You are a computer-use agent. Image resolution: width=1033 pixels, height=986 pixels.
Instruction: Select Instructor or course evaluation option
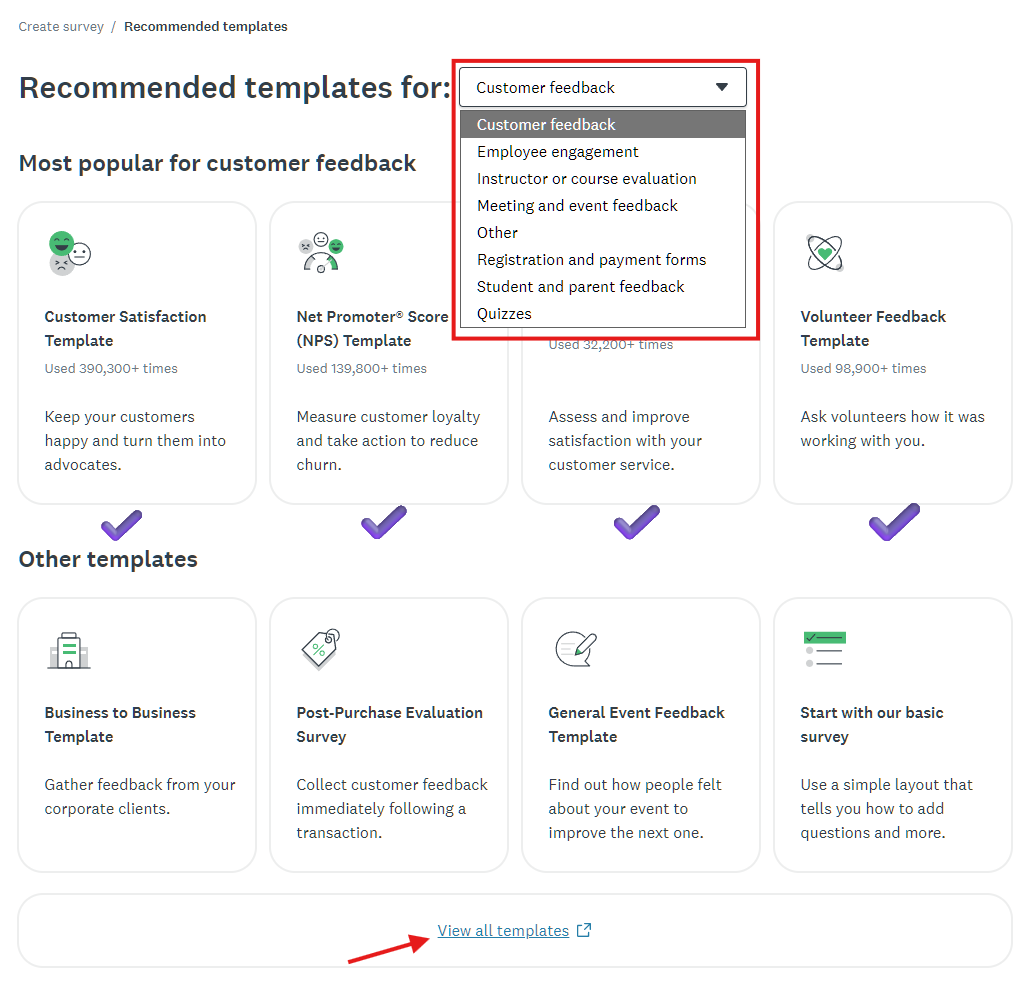(x=586, y=179)
